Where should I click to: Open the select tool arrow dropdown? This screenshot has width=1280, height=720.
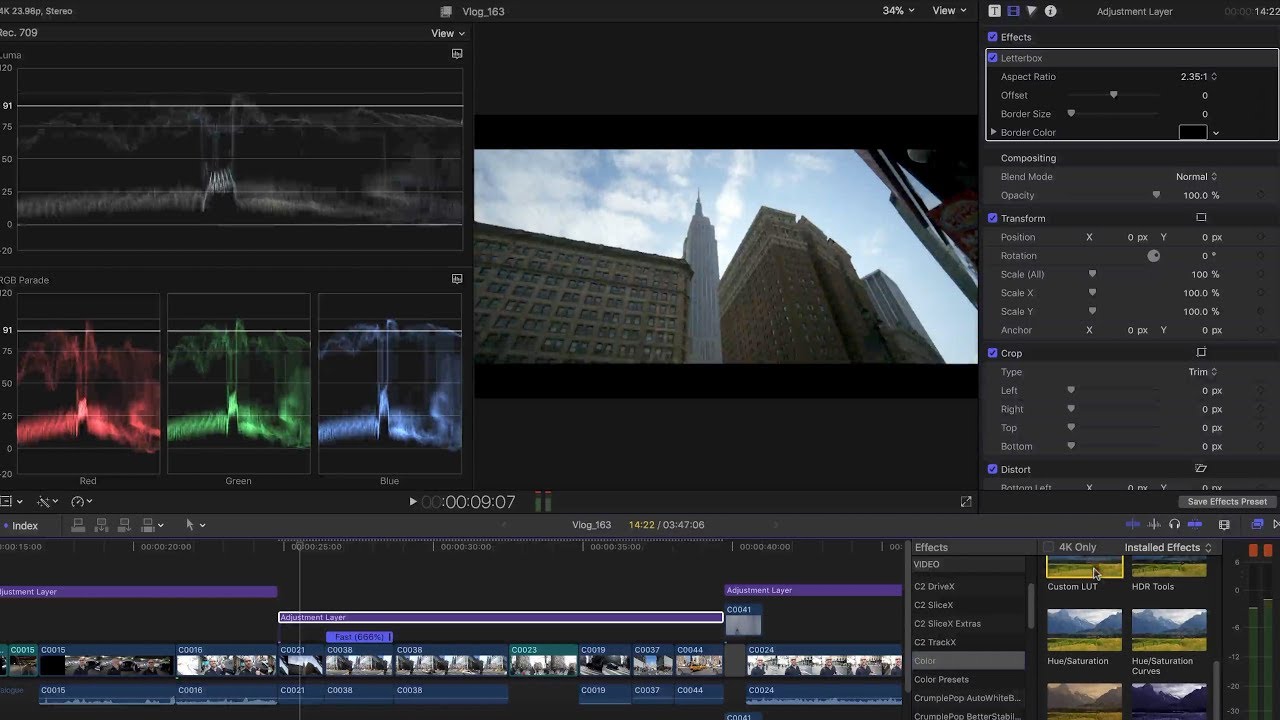pos(195,524)
